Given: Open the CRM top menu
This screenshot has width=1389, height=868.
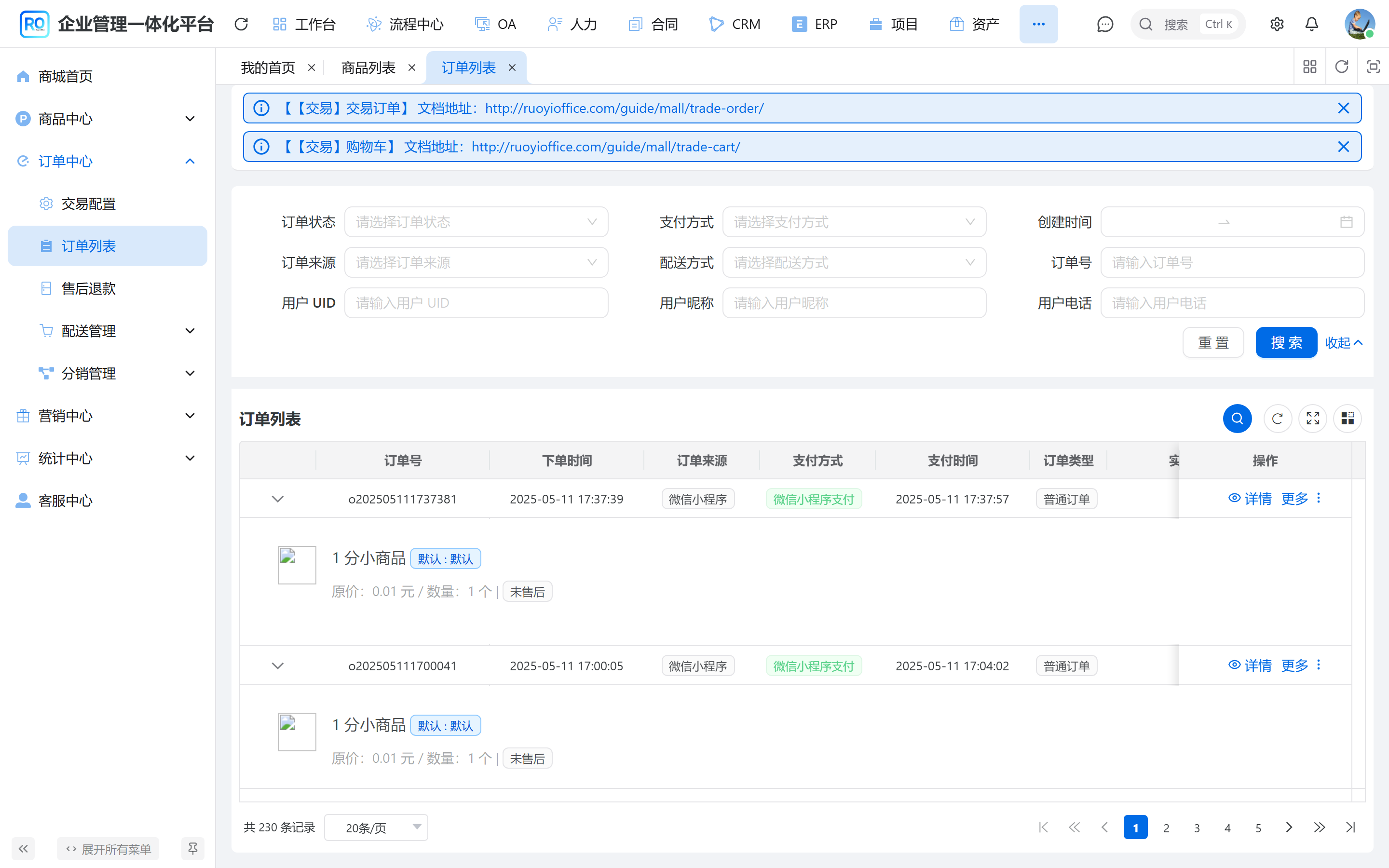Looking at the screenshot, I should (x=735, y=24).
